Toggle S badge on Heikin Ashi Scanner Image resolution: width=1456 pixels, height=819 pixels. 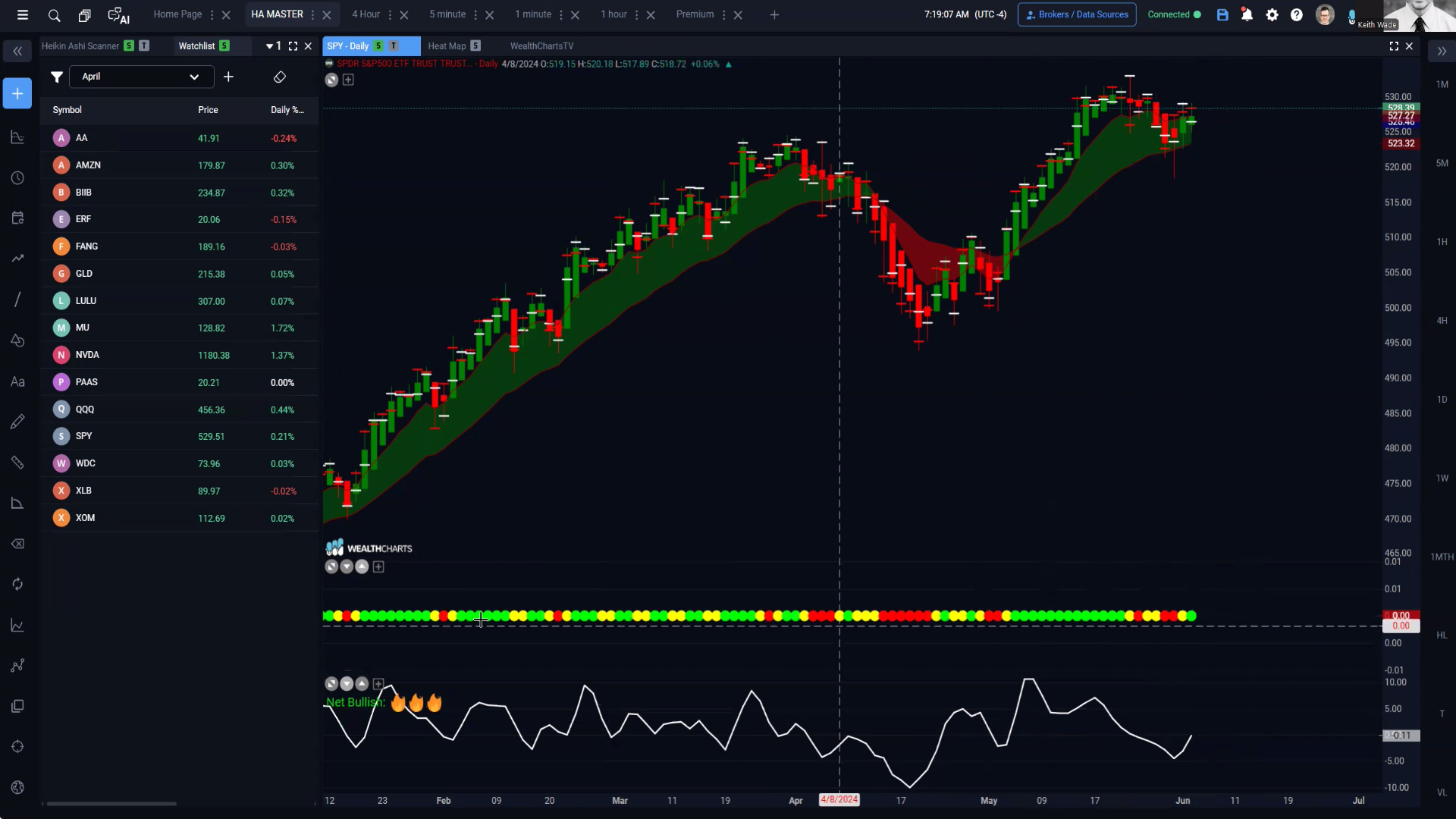coord(129,46)
